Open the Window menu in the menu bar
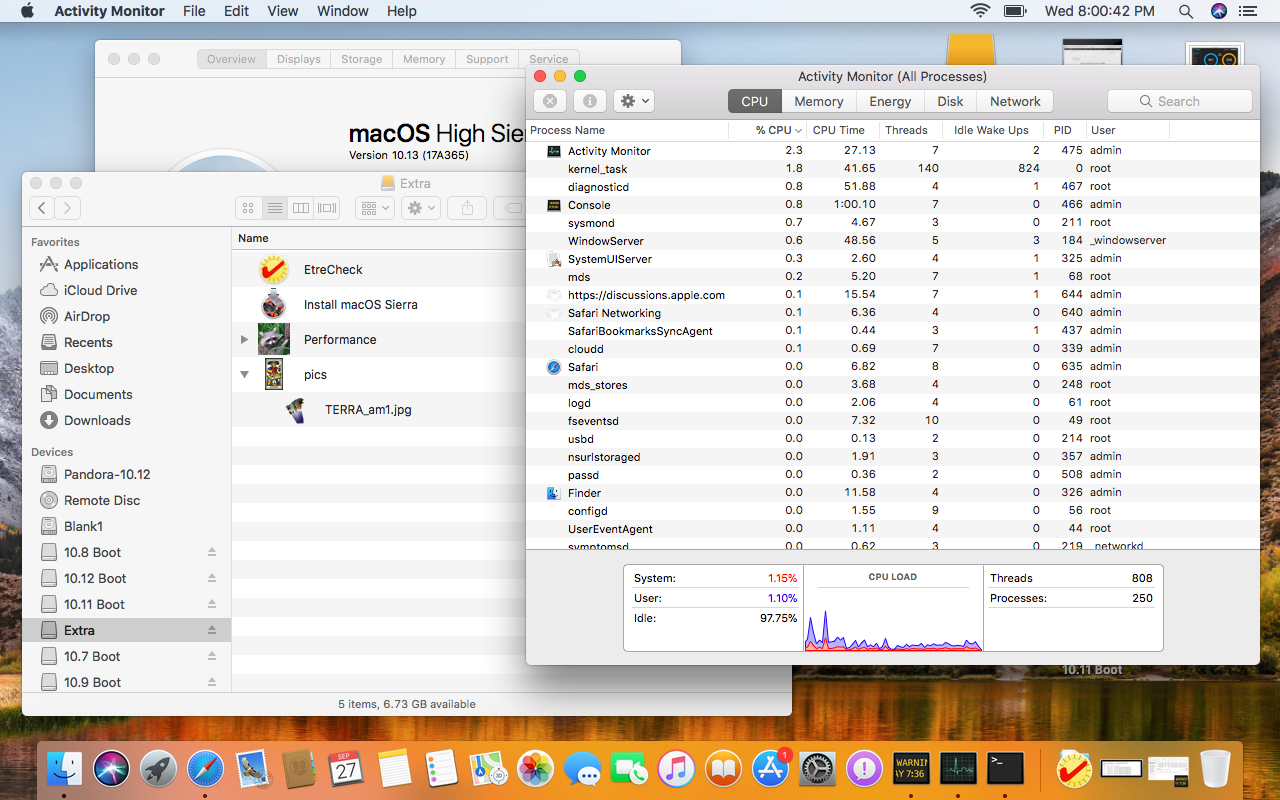Image resolution: width=1280 pixels, height=800 pixels. pyautogui.click(x=343, y=11)
